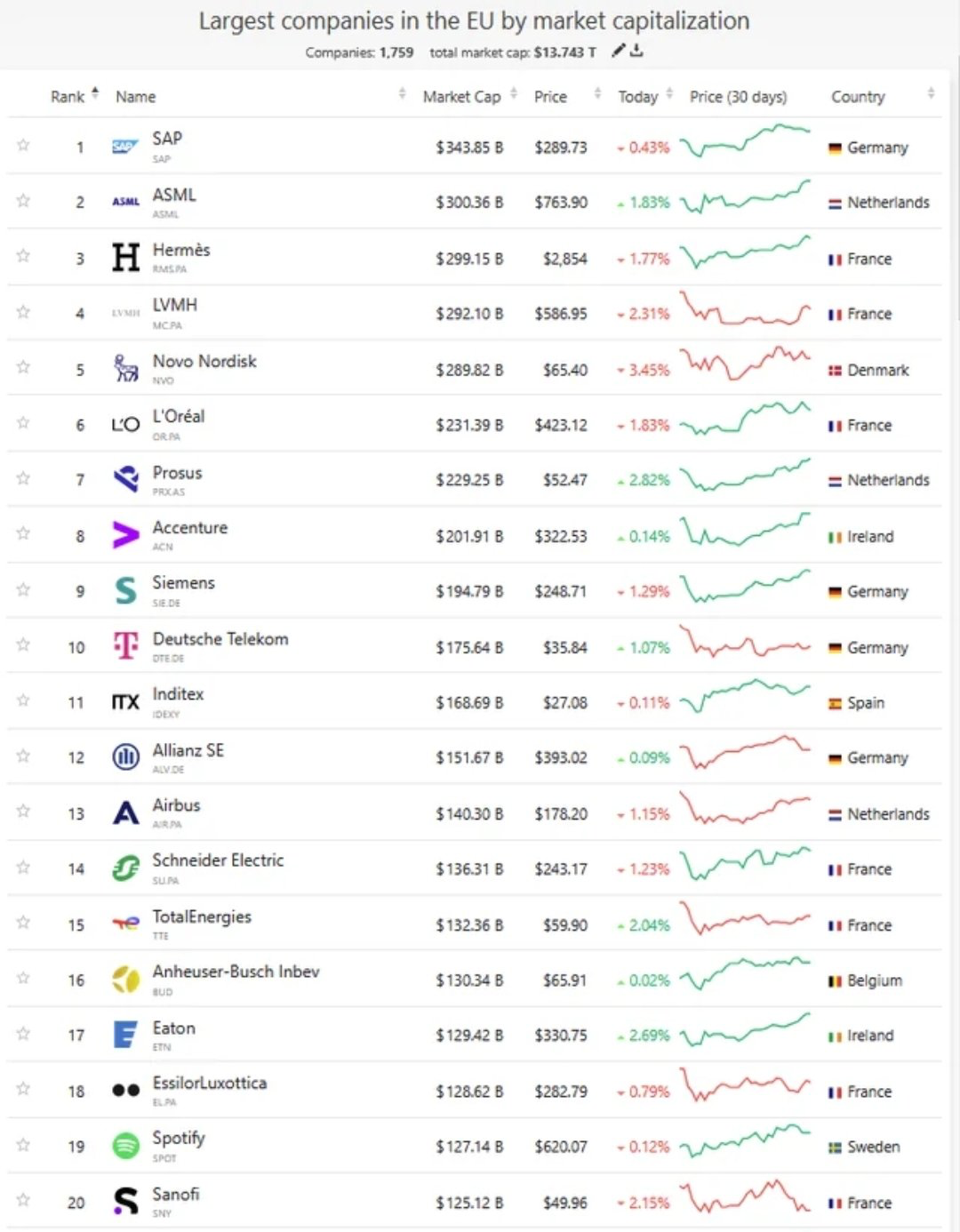The image size is (960, 1232).
Task: Sort table by Rank column
Action: [75, 96]
